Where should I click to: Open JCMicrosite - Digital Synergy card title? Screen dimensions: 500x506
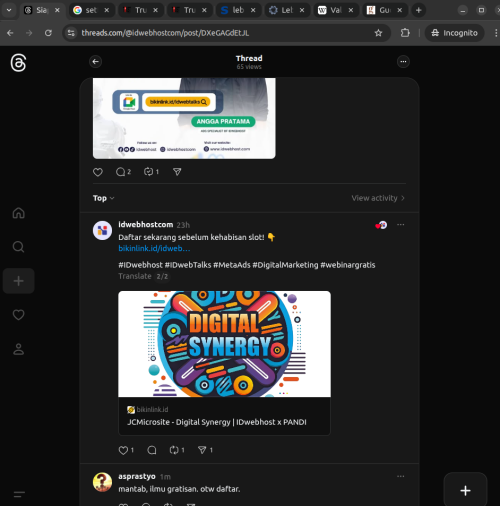[x=217, y=422]
